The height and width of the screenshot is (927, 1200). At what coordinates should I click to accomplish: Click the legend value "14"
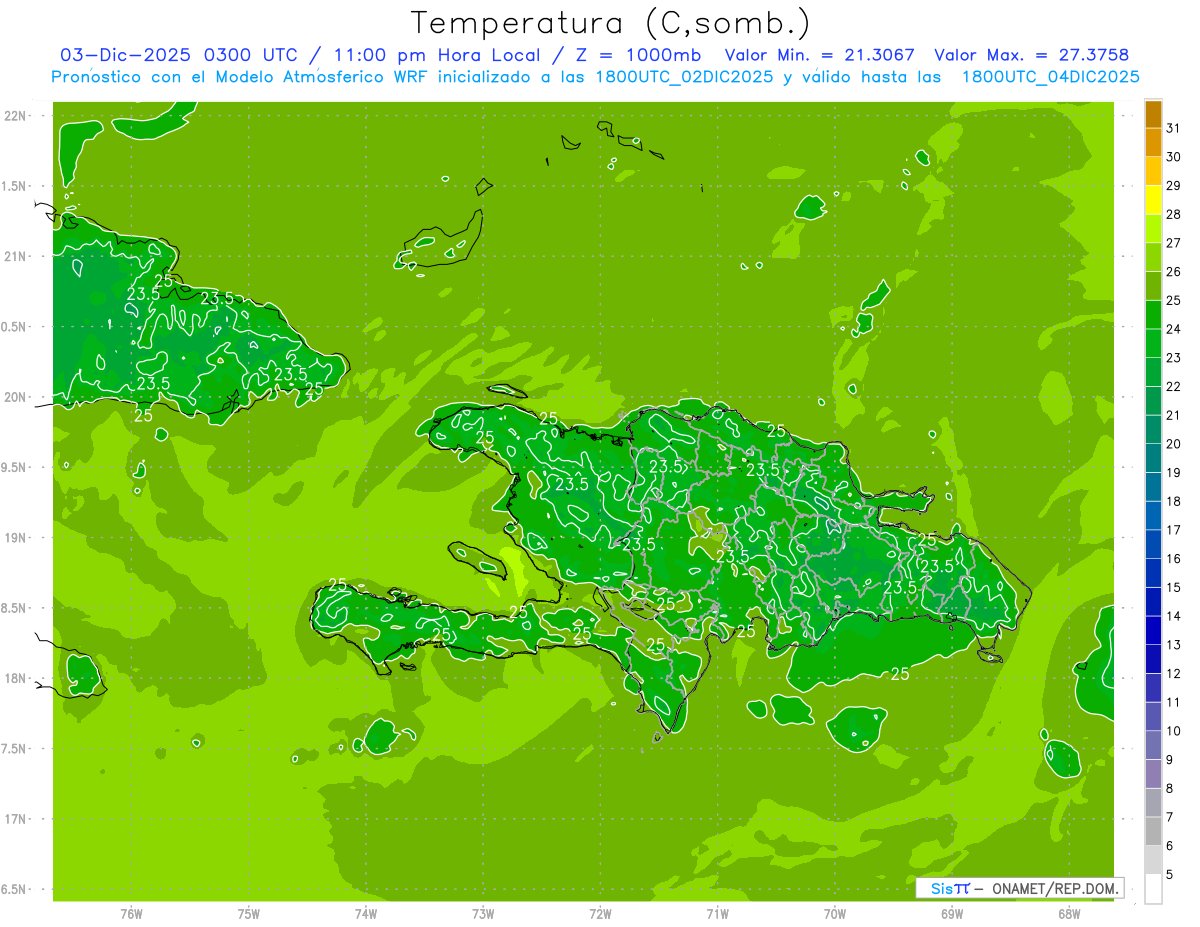pos(1174,616)
